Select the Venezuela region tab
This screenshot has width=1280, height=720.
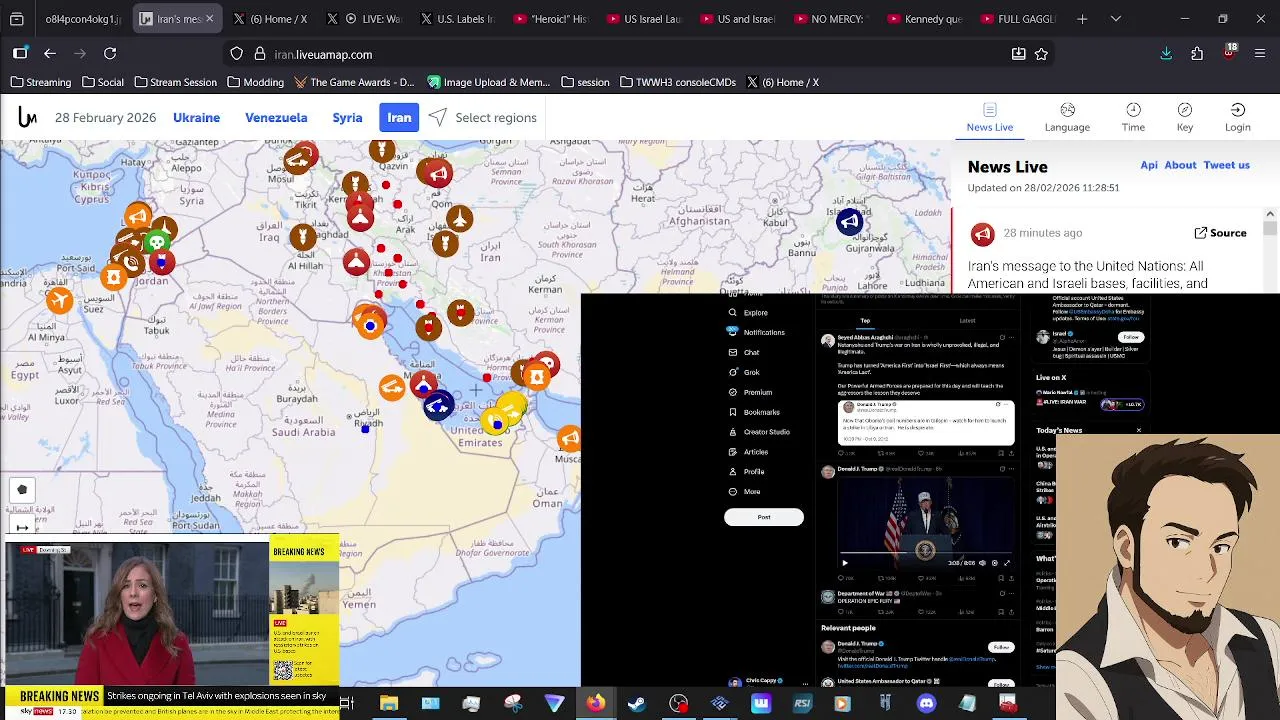tap(276, 118)
